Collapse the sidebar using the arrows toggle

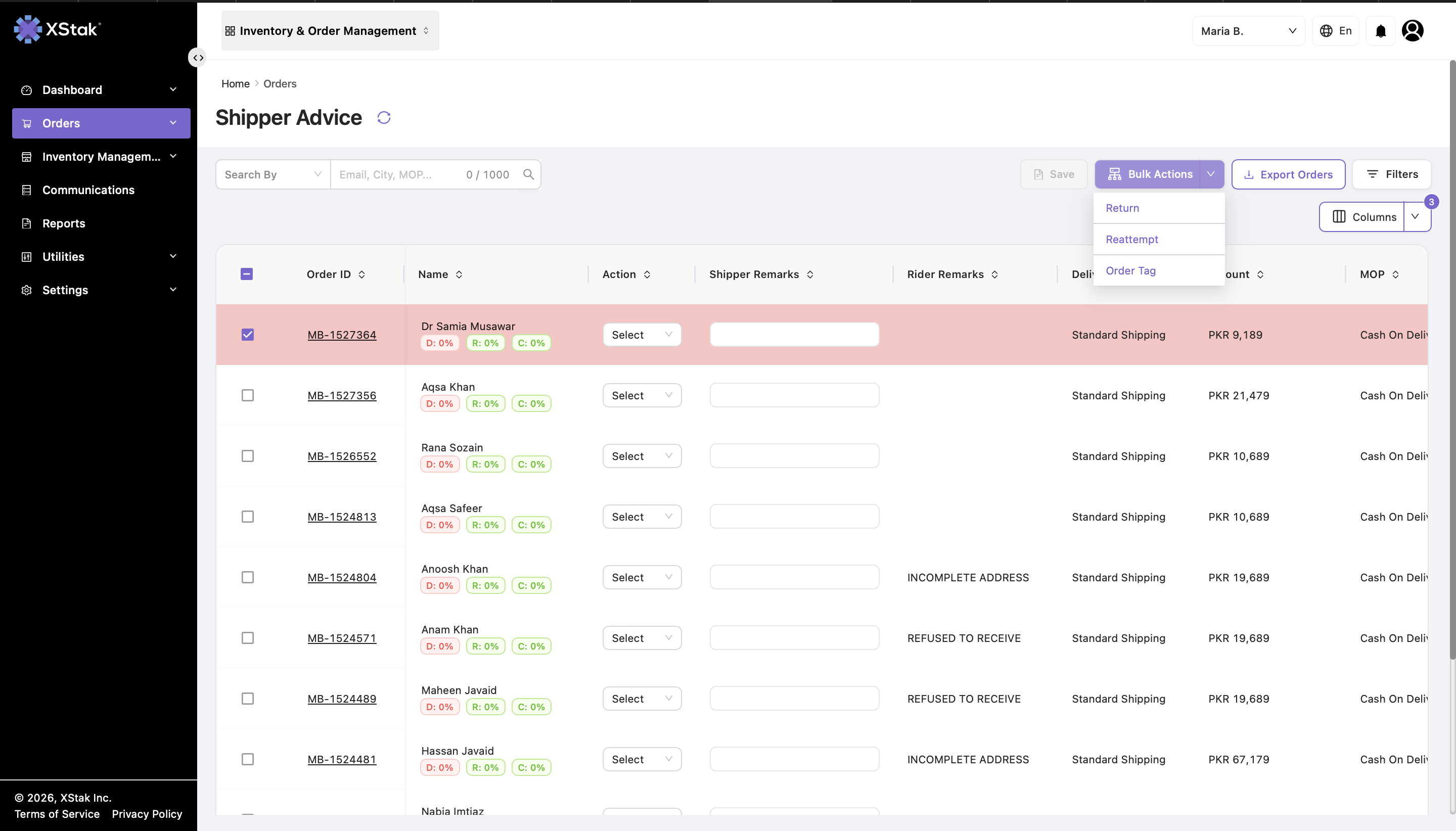click(x=198, y=58)
